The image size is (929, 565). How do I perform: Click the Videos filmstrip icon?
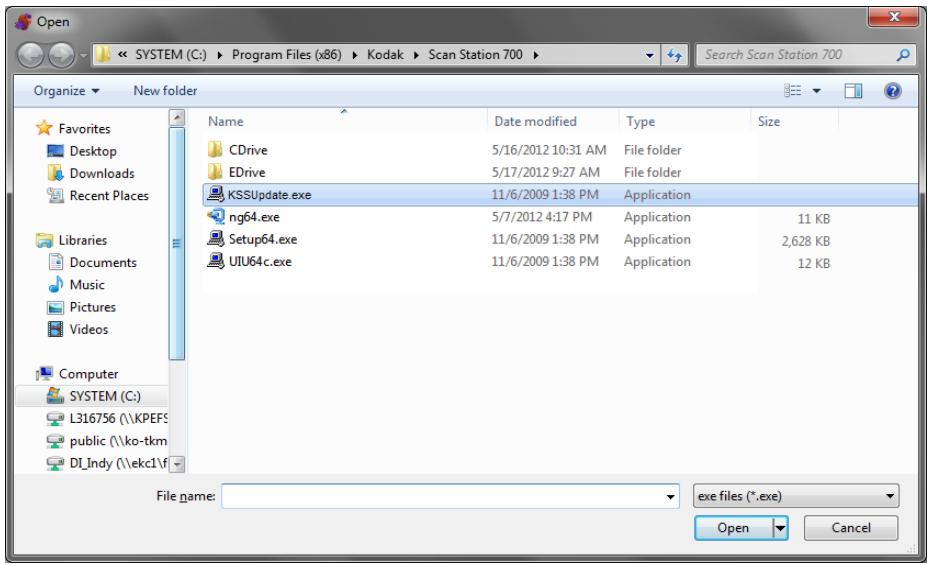[x=55, y=329]
